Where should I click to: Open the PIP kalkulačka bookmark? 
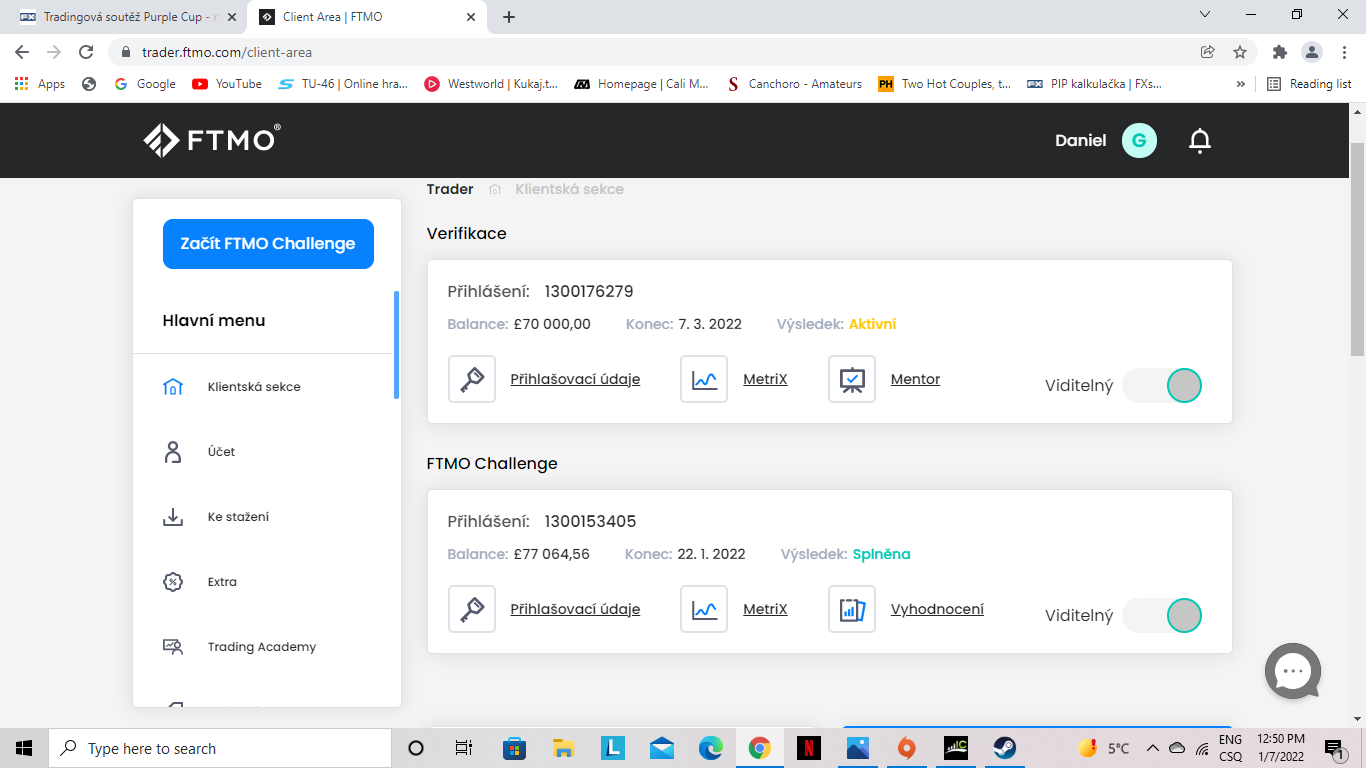[1095, 84]
